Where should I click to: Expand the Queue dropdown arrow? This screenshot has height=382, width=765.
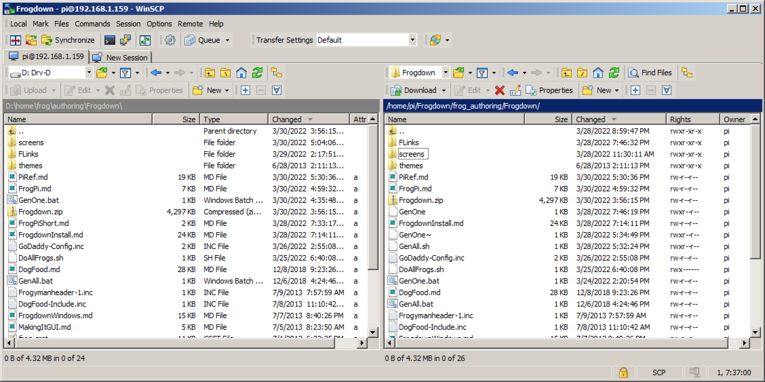[x=228, y=40]
